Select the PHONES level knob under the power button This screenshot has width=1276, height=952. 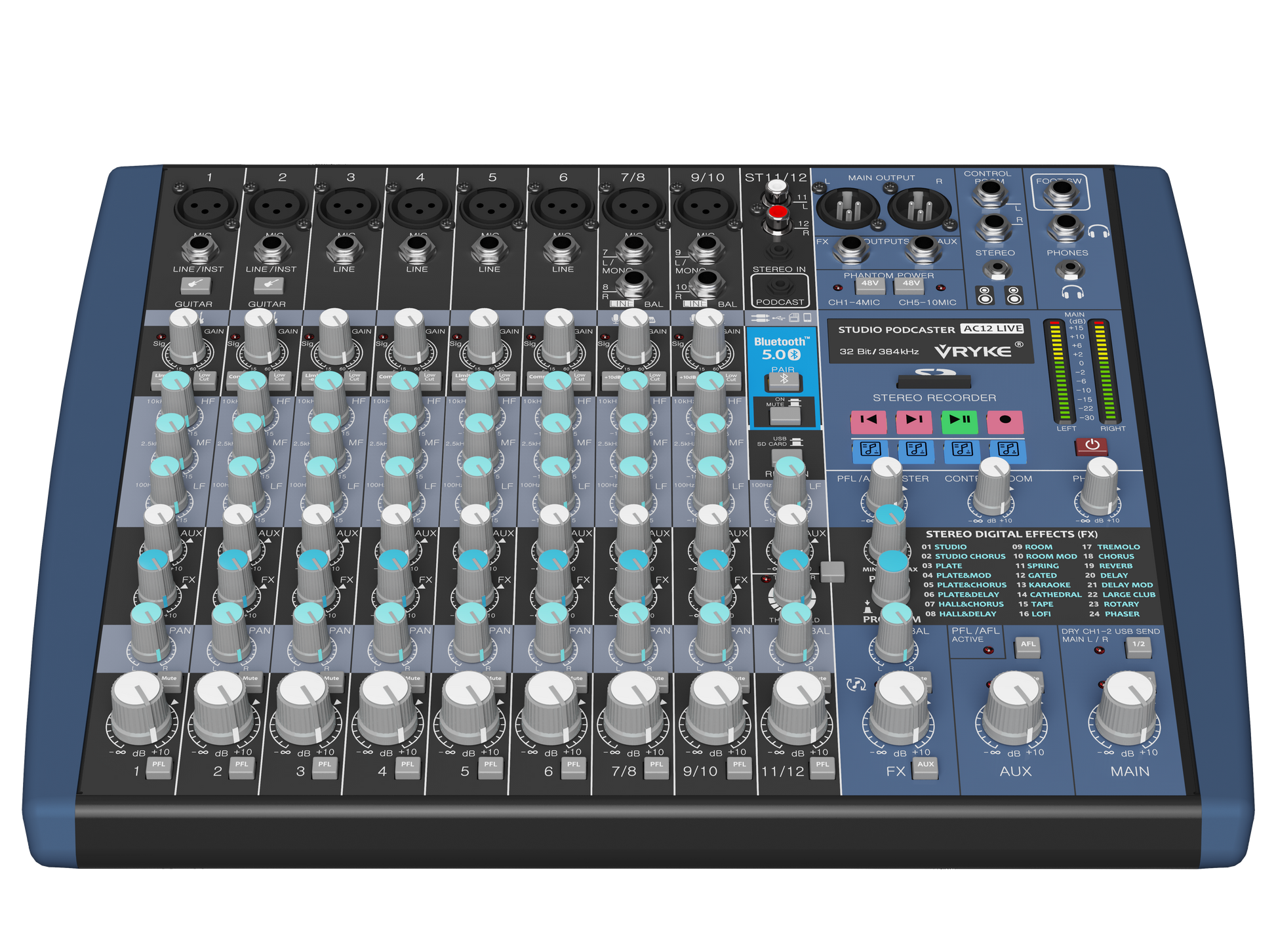[1099, 487]
